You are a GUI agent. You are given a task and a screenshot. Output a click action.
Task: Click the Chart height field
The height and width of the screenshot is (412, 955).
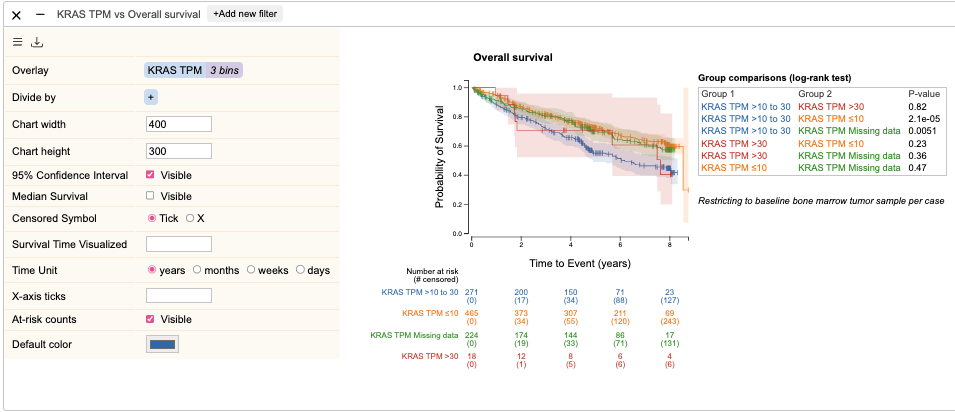pyautogui.click(x=179, y=151)
